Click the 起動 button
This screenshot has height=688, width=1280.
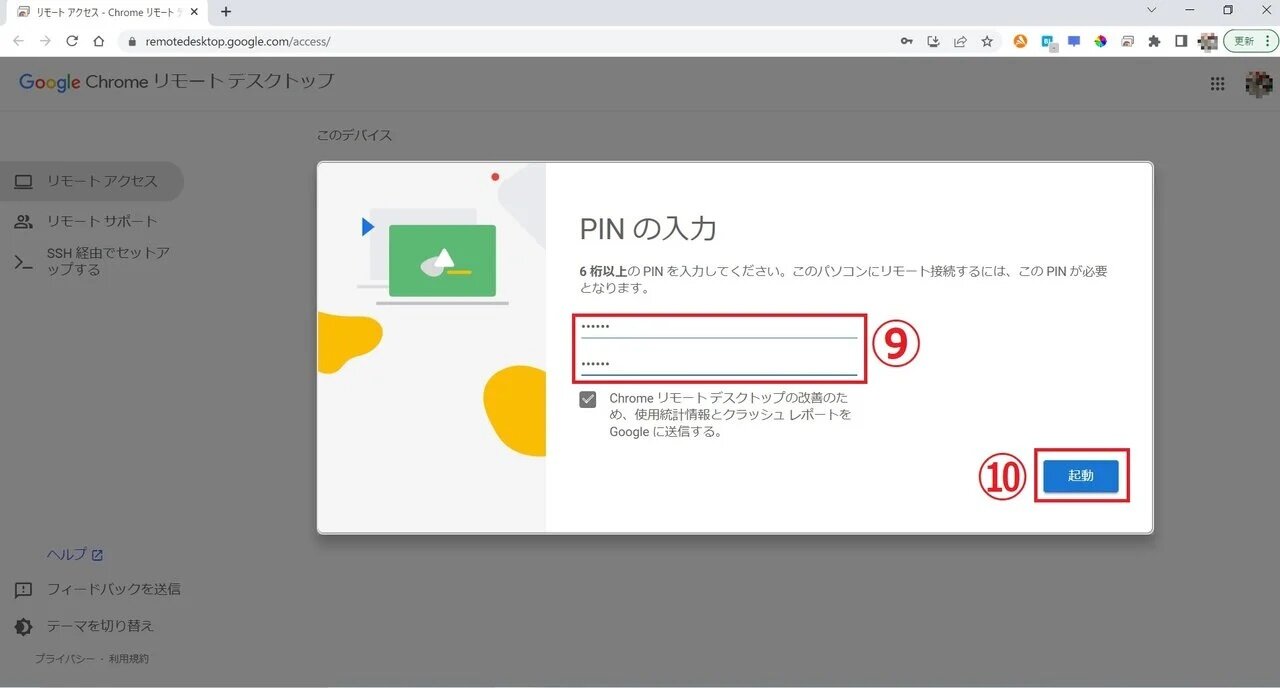(x=1080, y=476)
